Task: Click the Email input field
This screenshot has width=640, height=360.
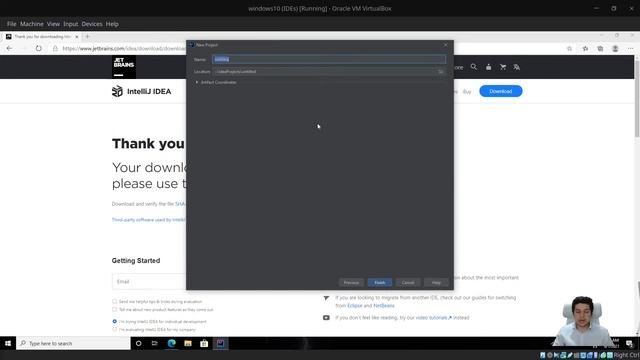Action: 149,282
